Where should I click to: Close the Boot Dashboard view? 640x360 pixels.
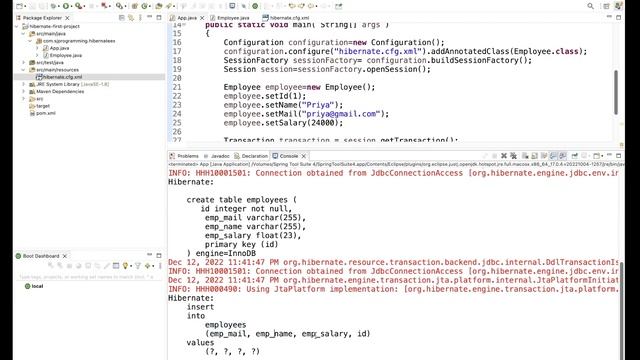click(64, 256)
